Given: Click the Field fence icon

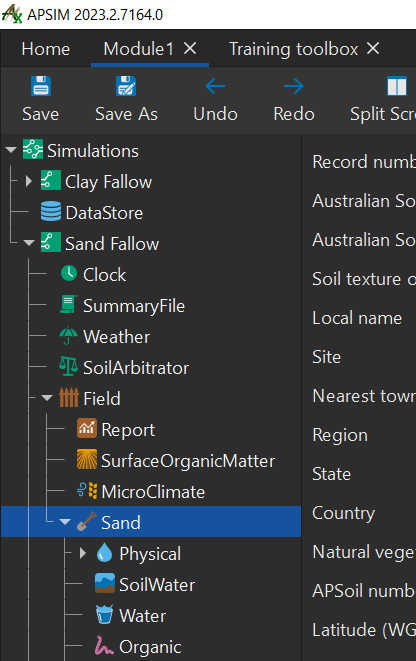Looking at the screenshot, I should pyautogui.click(x=69, y=397).
